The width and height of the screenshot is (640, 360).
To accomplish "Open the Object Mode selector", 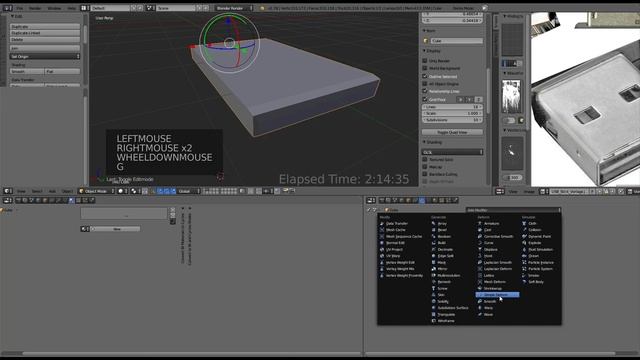I will click(96, 191).
